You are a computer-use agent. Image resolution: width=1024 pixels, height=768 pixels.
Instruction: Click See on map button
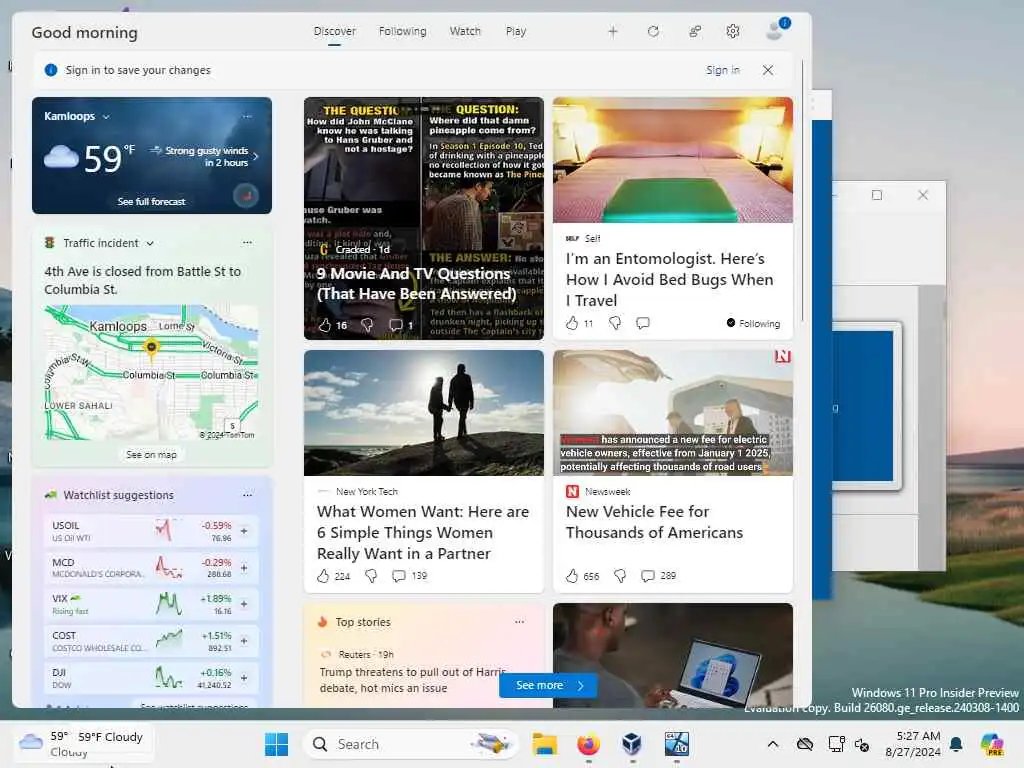point(152,455)
